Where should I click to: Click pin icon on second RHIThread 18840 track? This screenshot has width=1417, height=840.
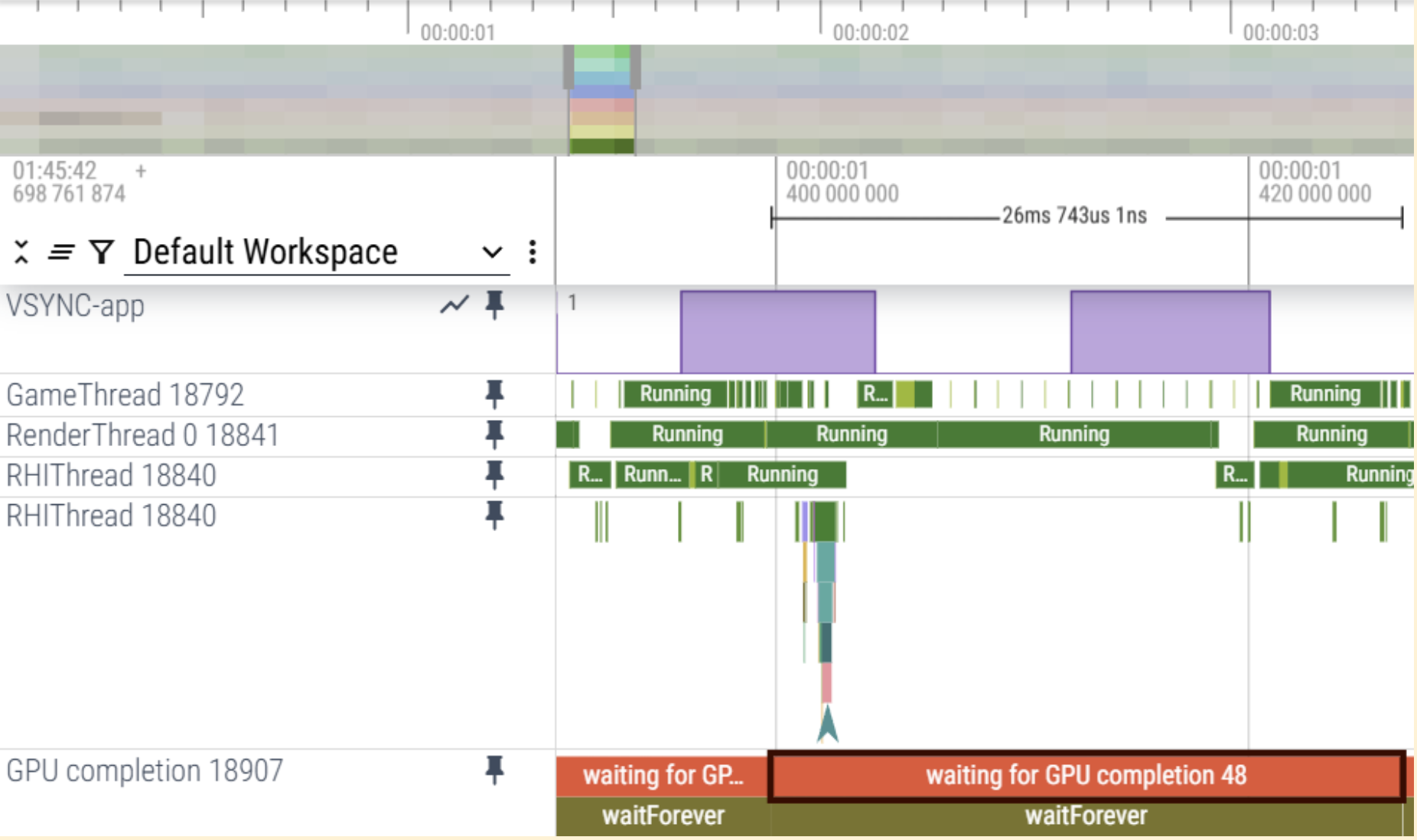[495, 516]
